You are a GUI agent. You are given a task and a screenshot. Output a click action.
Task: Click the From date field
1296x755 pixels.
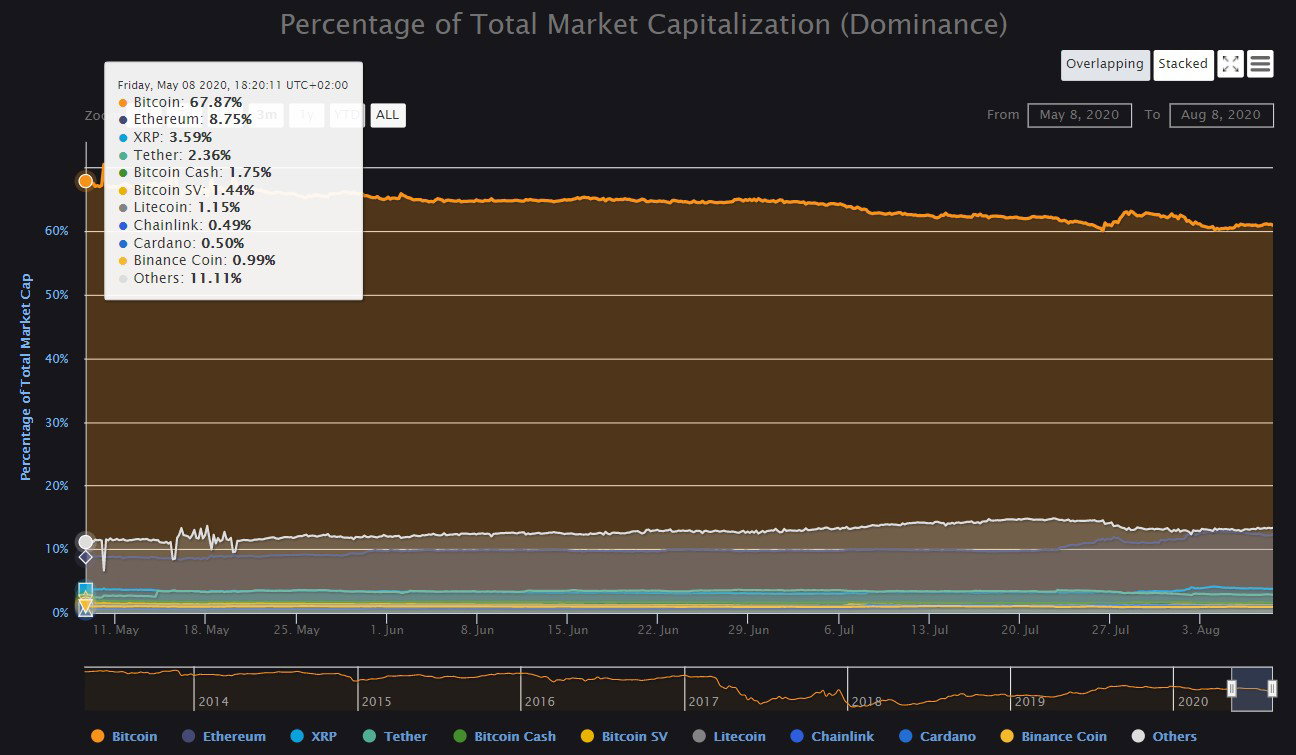tap(1079, 115)
